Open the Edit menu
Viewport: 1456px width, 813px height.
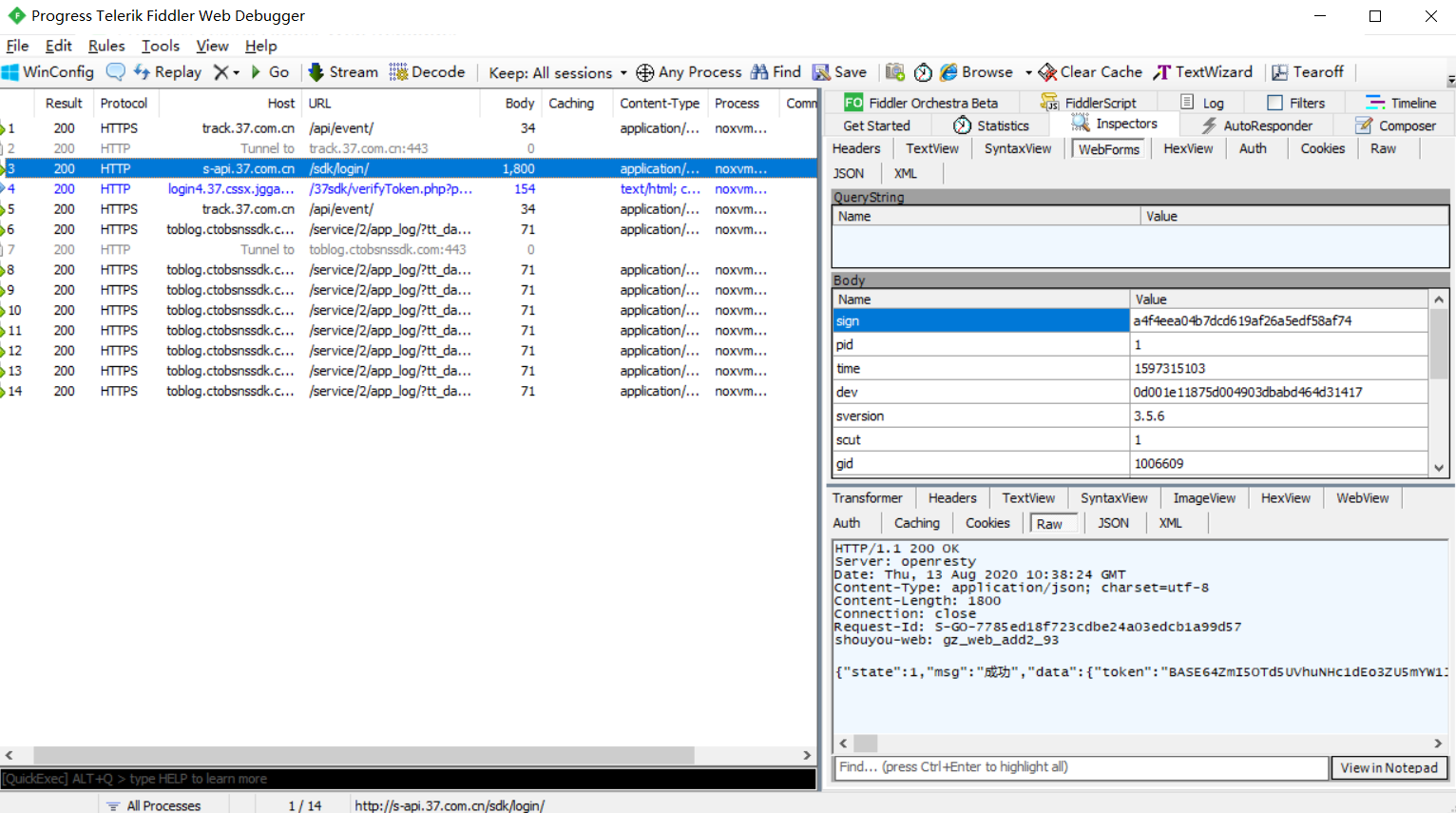click(x=58, y=46)
